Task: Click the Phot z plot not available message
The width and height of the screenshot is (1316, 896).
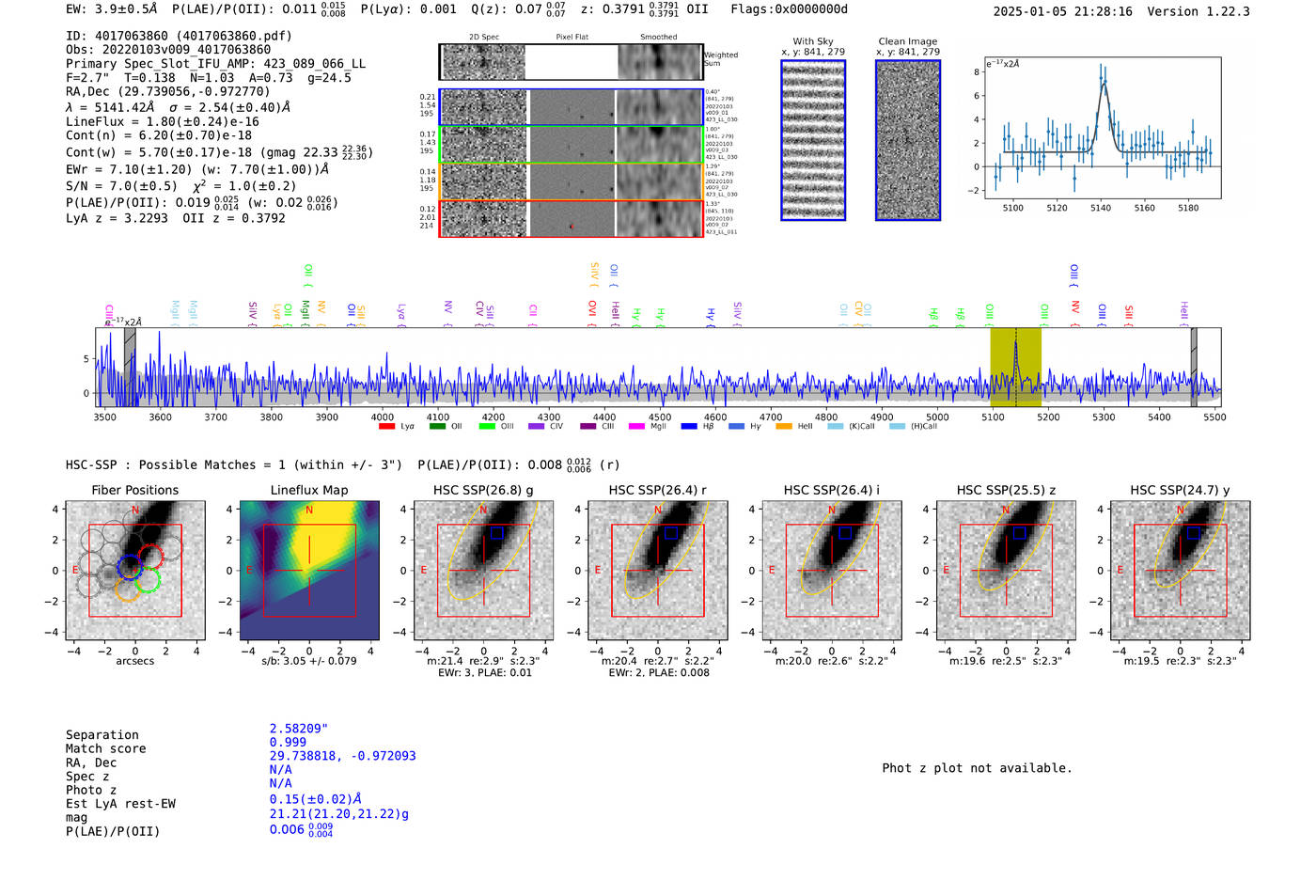Action: 978,768
